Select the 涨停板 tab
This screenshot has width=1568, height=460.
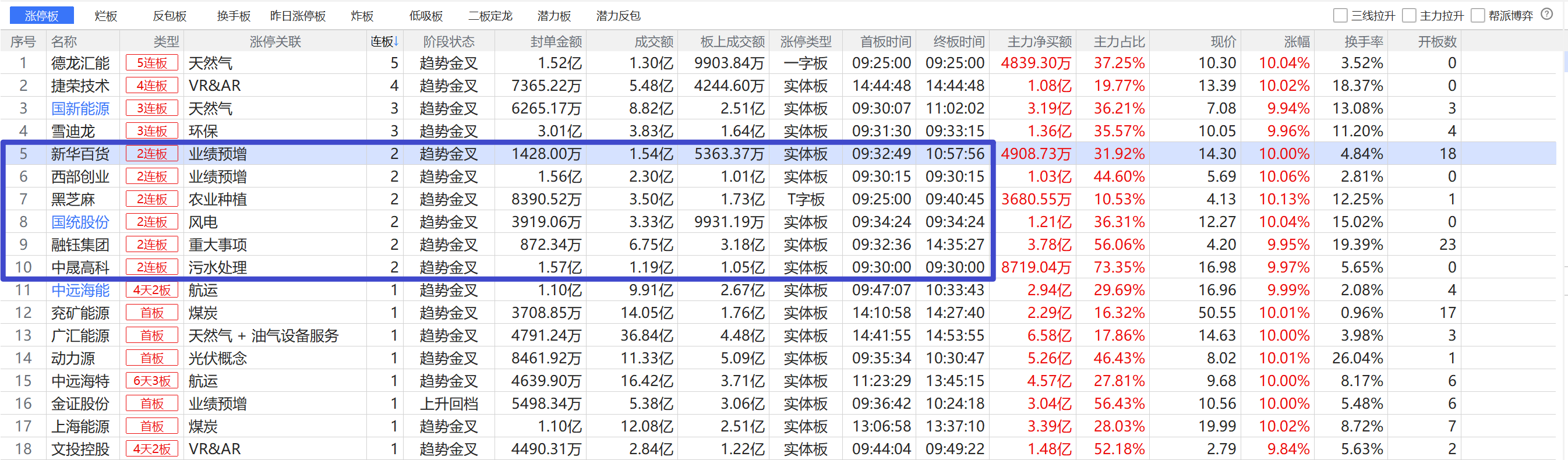tap(41, 15)
